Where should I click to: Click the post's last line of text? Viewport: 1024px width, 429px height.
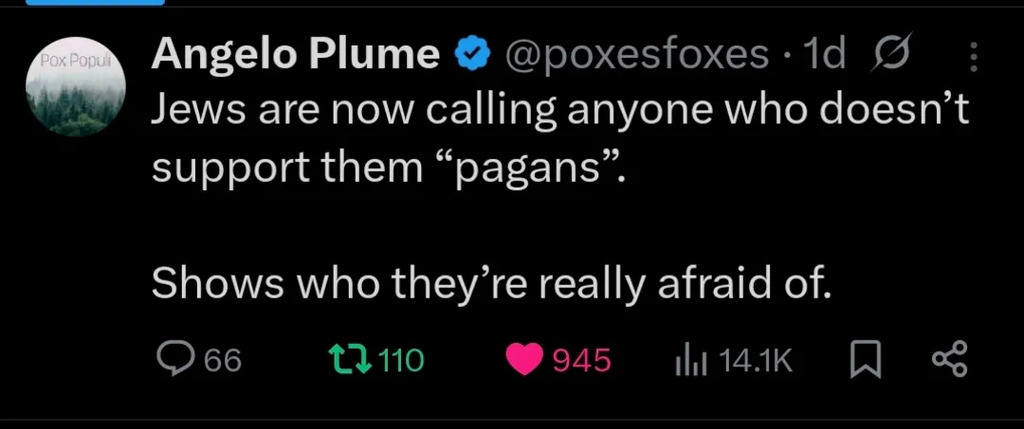click(492, 283)
